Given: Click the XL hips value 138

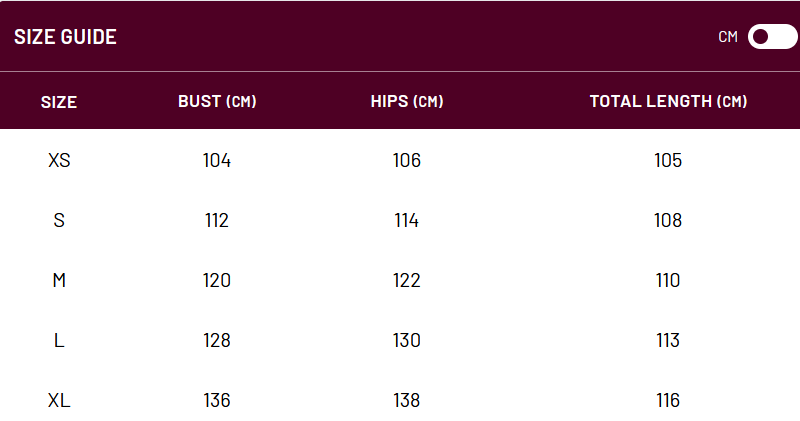Looking at the screenshot, I should 407,400.
